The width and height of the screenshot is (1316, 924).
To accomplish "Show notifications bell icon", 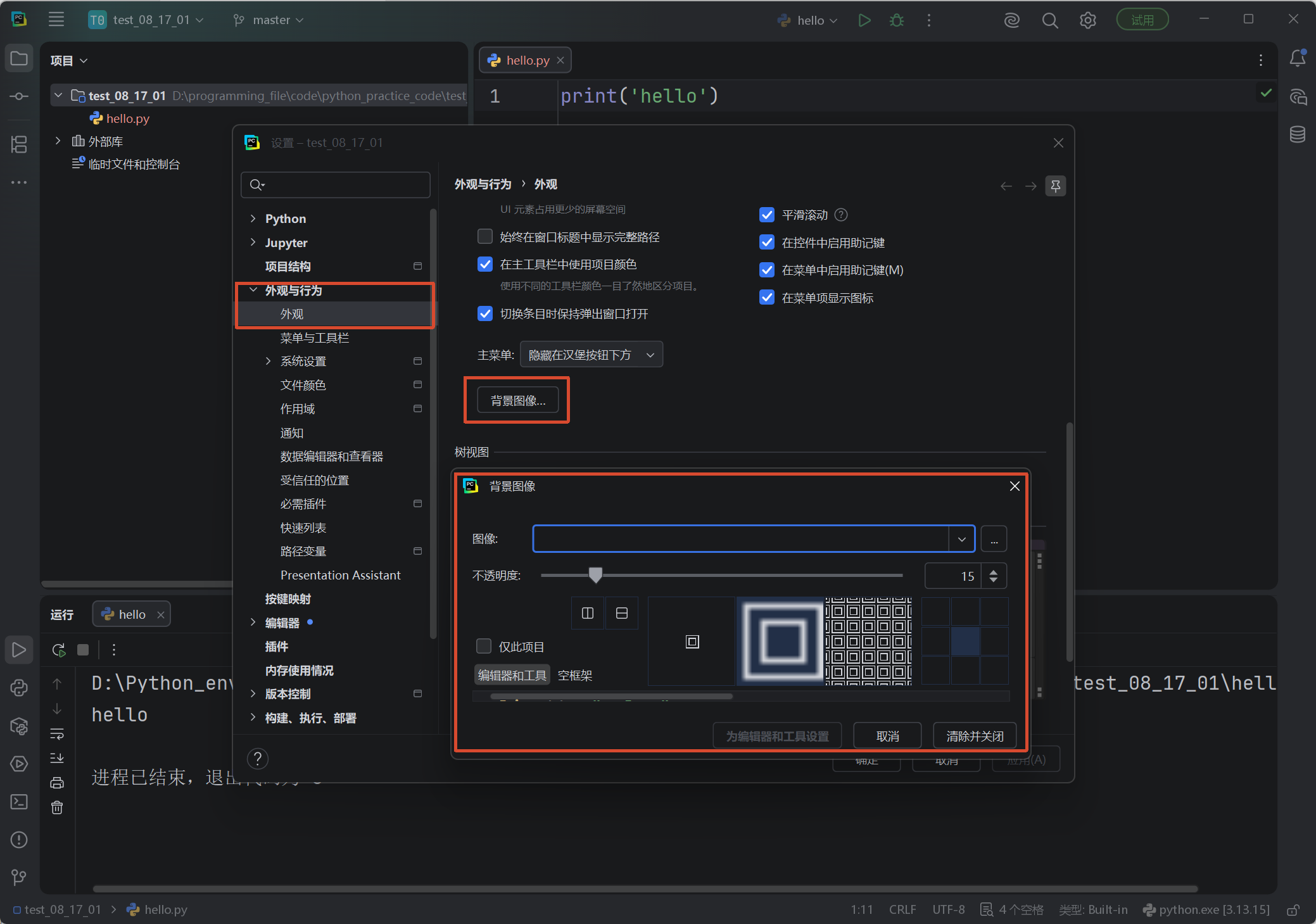I will coord(1297,58).
